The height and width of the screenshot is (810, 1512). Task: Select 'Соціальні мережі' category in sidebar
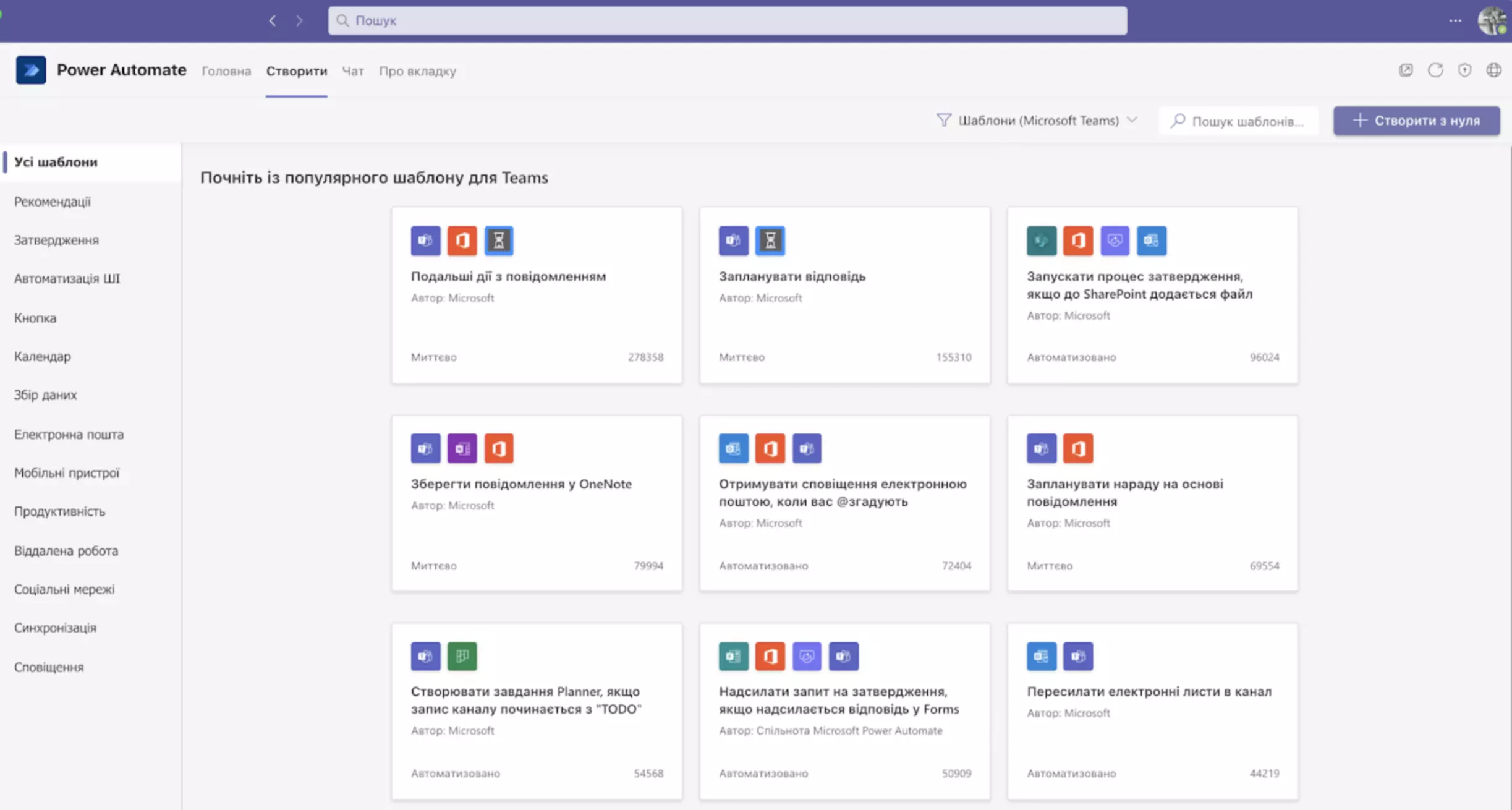coord(64,589)
